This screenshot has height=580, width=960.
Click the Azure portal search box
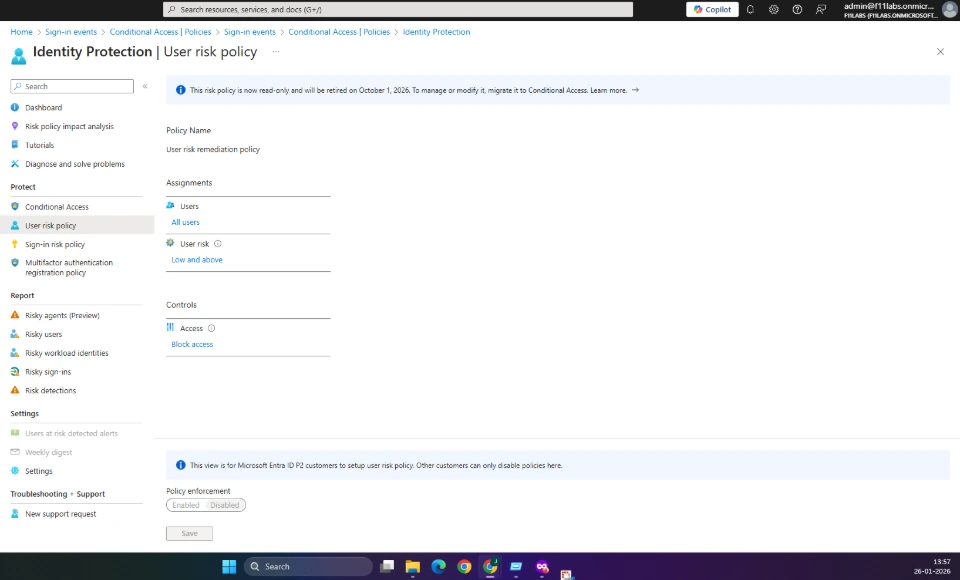[398, 9]
